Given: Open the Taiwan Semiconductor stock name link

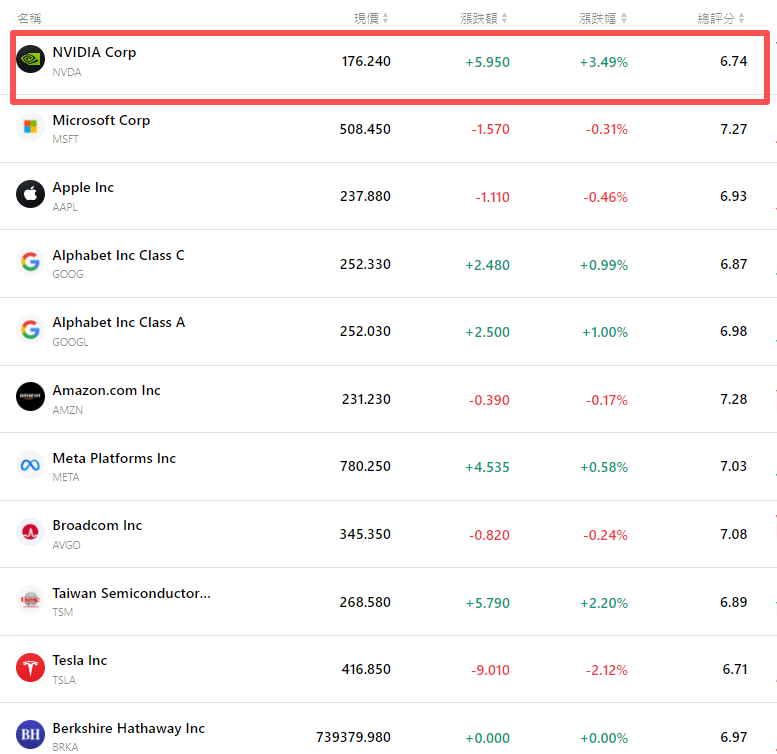Looking at the screenshot, I should point(131,593).
